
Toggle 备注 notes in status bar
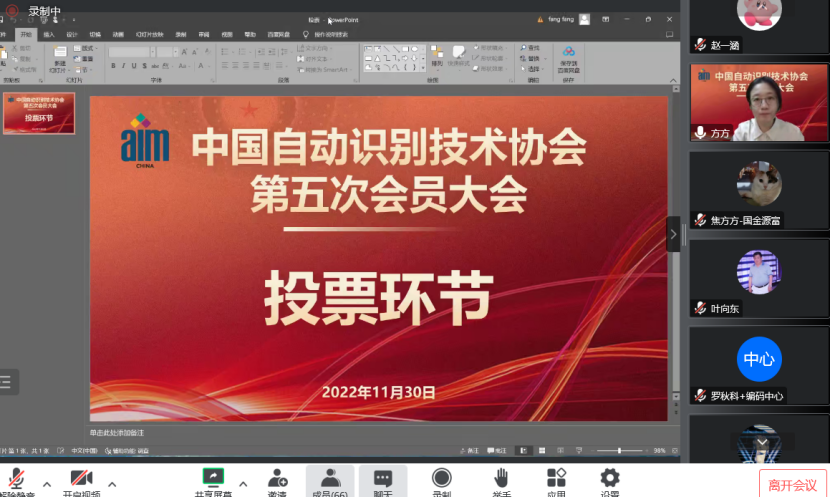click(470, 450)
